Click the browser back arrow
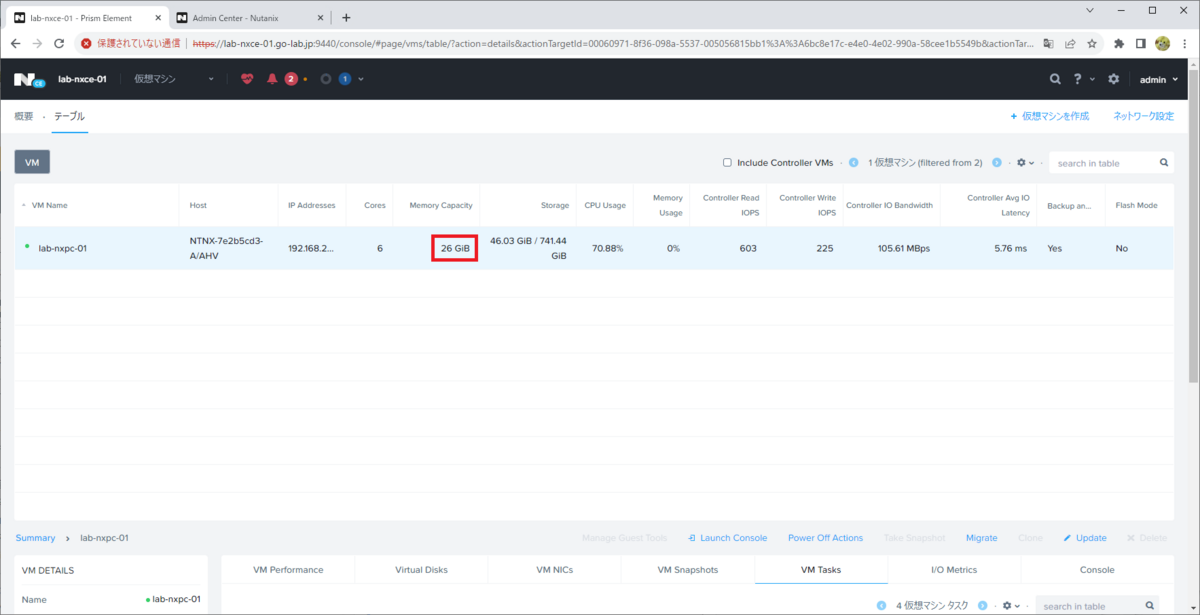This screenshot has width=1200, height=615. pyautogui.click(x=14, y=43)
